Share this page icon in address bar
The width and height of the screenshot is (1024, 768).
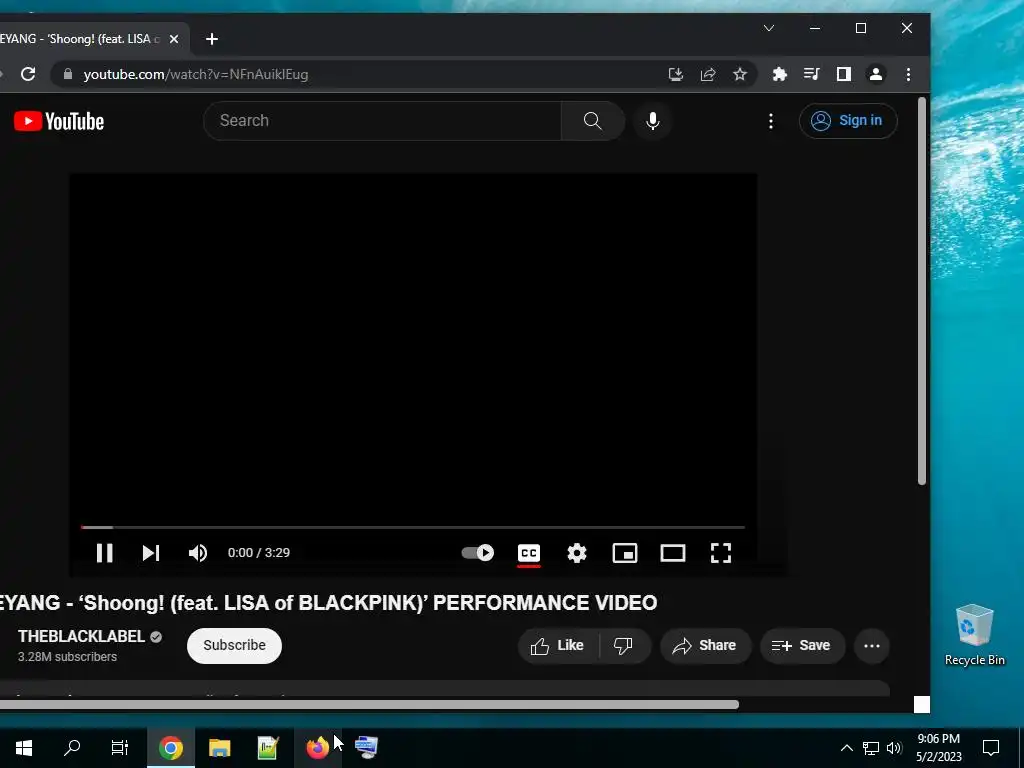(x=708, y=74)
